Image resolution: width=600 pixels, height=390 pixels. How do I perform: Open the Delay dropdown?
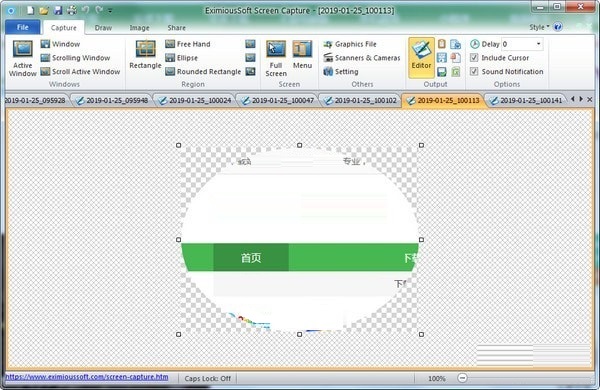[x=538, y=44]
